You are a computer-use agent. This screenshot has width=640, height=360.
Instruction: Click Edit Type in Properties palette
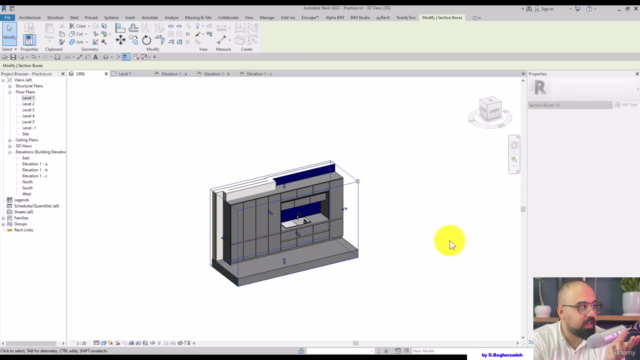point(627,105)
